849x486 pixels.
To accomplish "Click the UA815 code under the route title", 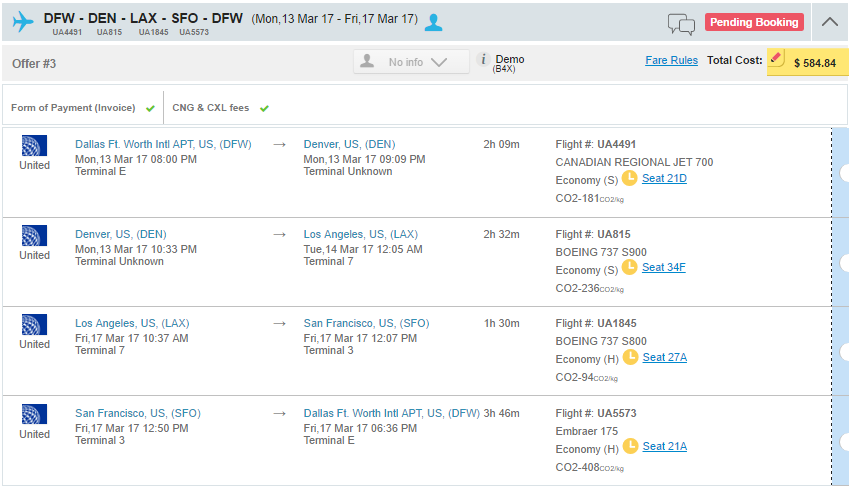I will point(109,32).
